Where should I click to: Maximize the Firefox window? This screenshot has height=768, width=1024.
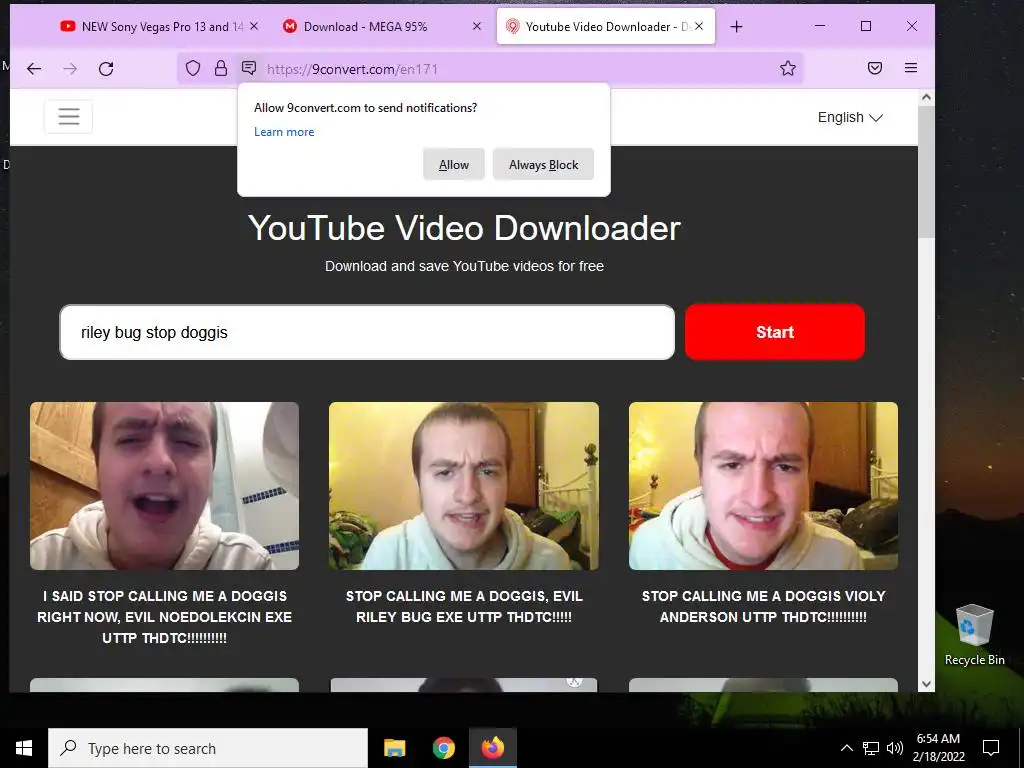866,26
